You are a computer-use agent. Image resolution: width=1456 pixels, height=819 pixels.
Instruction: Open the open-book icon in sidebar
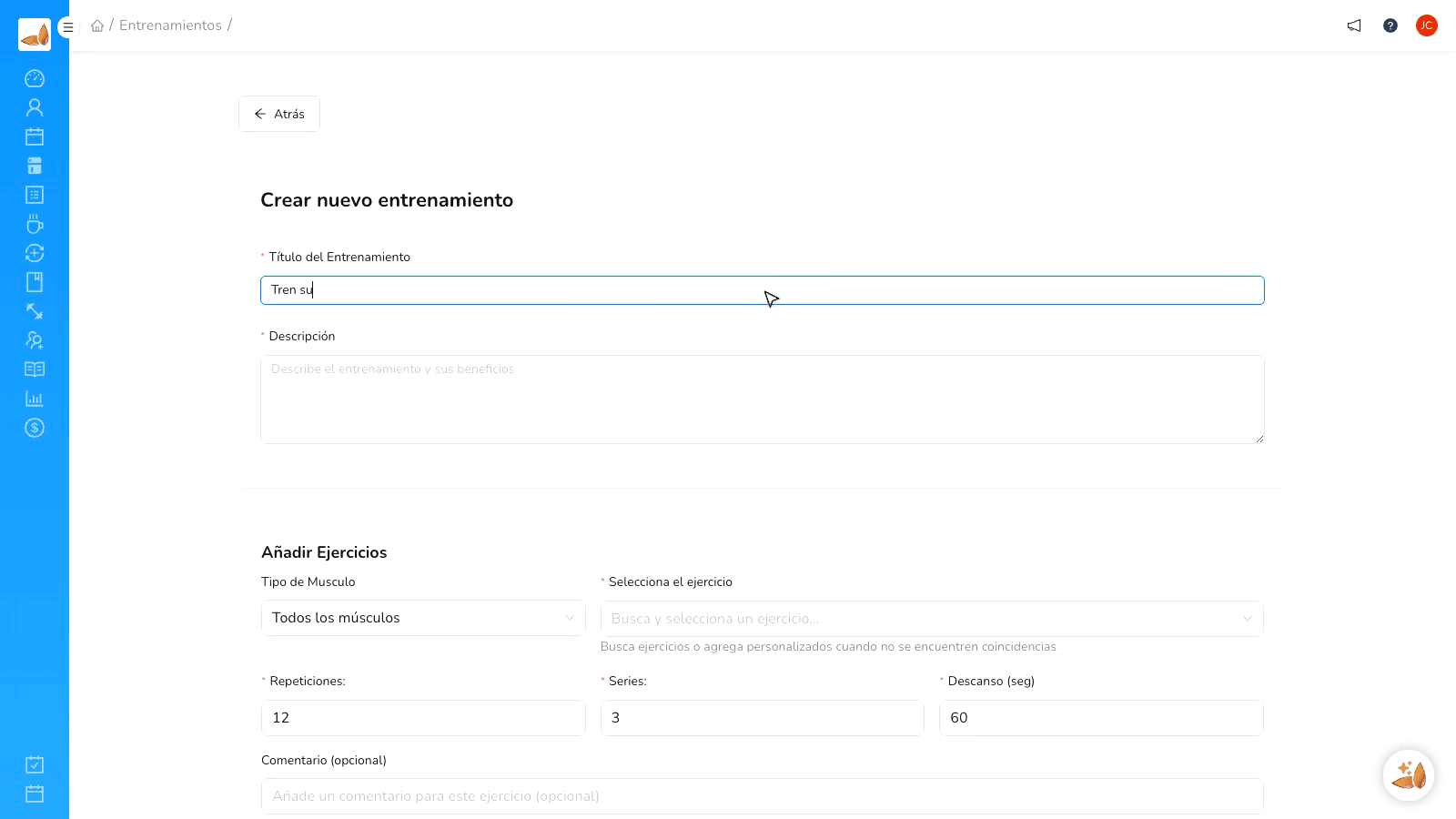[x=35, y=369]
